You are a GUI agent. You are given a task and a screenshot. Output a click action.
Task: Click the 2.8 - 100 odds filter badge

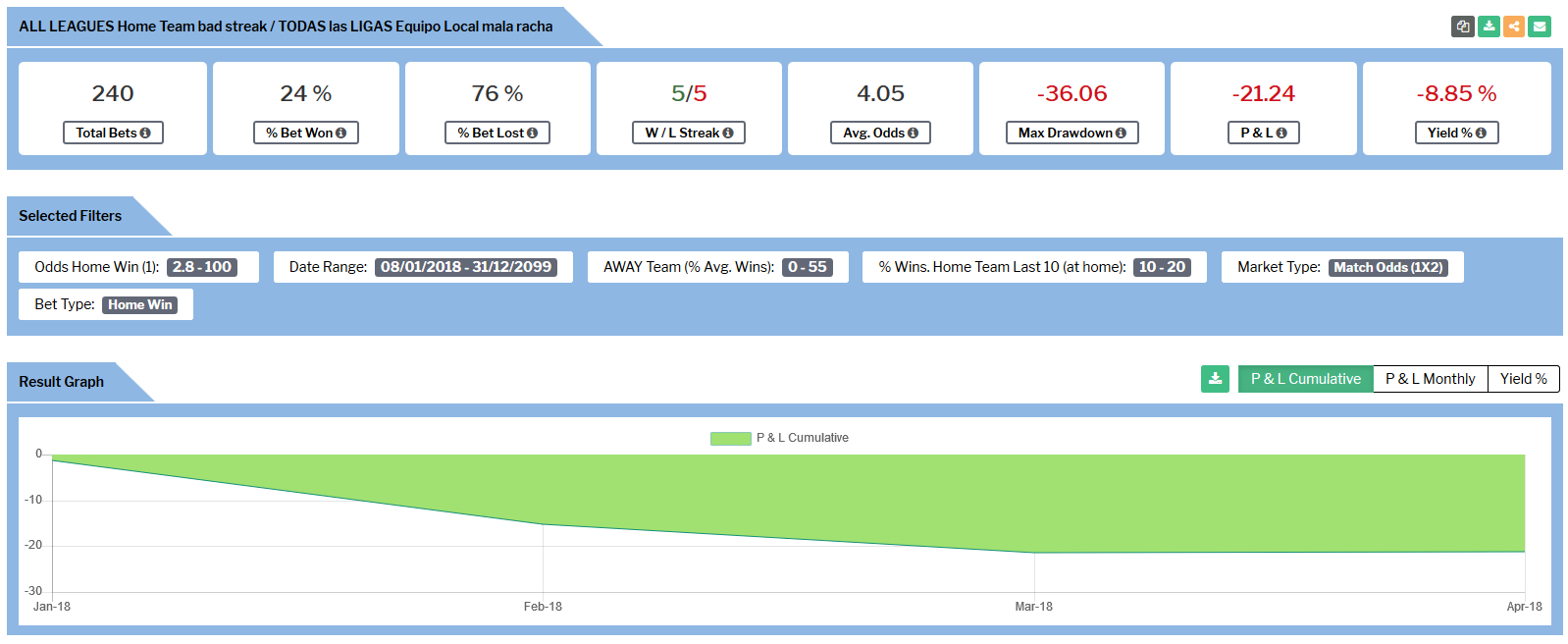pyautogui.click(x=202, y=267)
